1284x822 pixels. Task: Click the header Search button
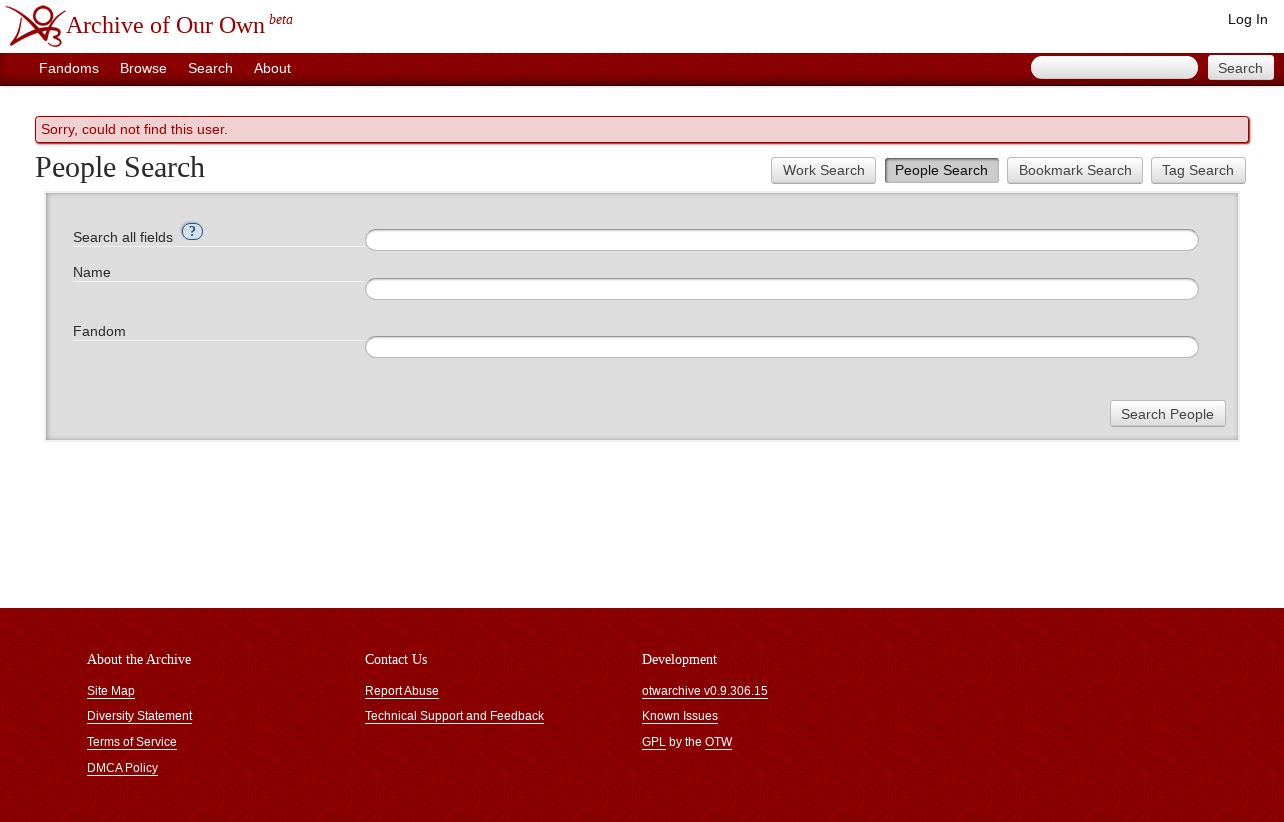point(1240,68)
